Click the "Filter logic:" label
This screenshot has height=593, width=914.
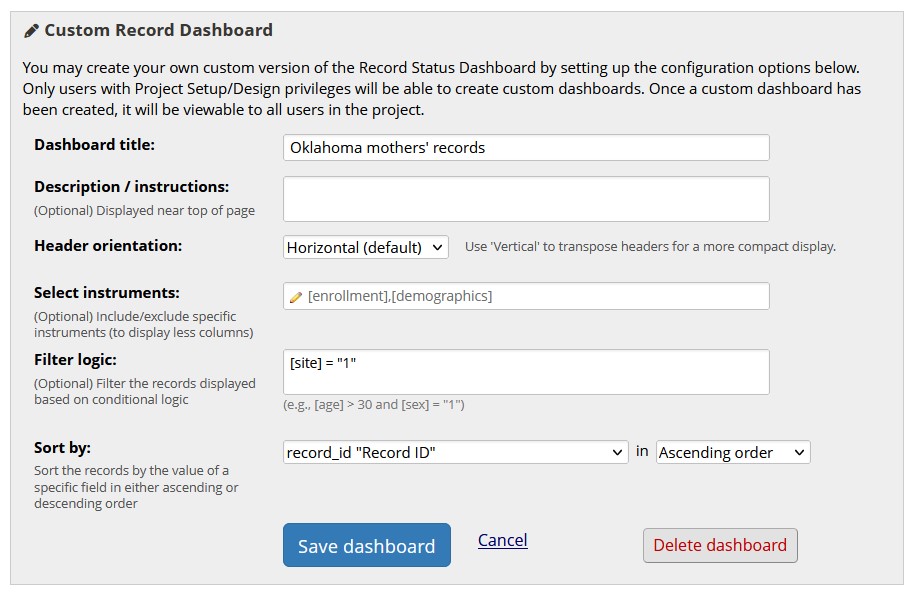click(75, 360)
